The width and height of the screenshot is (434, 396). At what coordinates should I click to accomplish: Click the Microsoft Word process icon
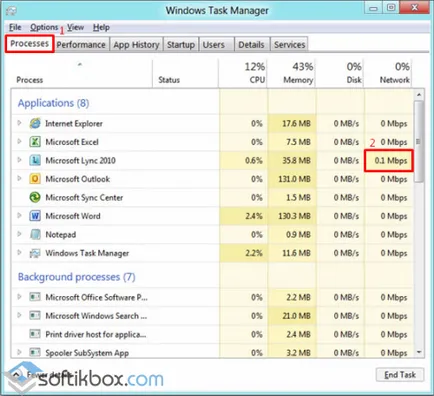(x=35, y=216)
